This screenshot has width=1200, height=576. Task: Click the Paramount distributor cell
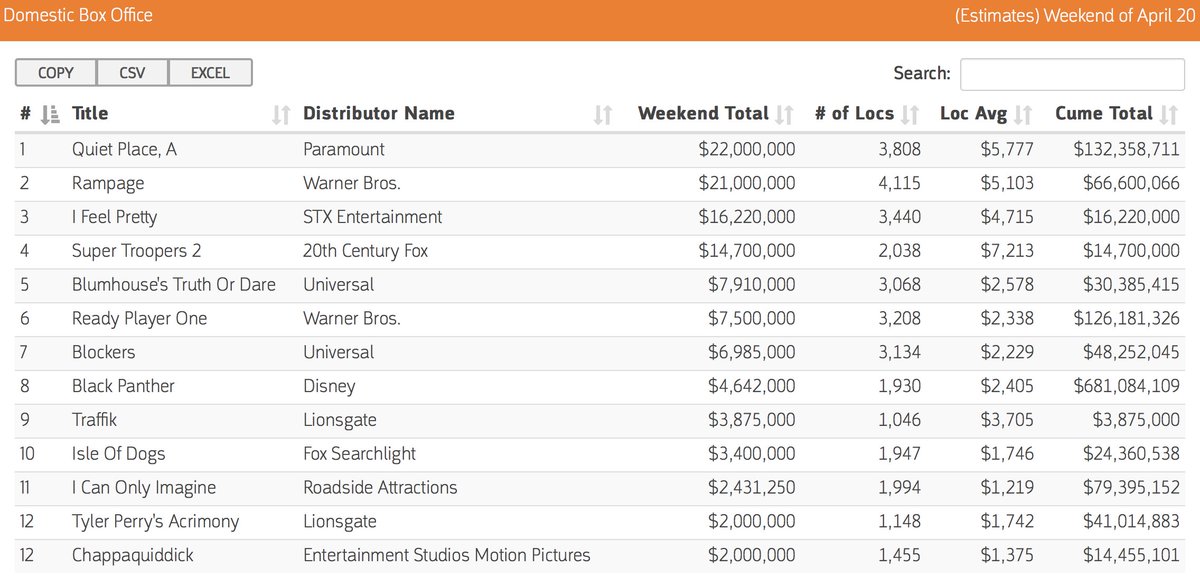[x=344, y=150]
